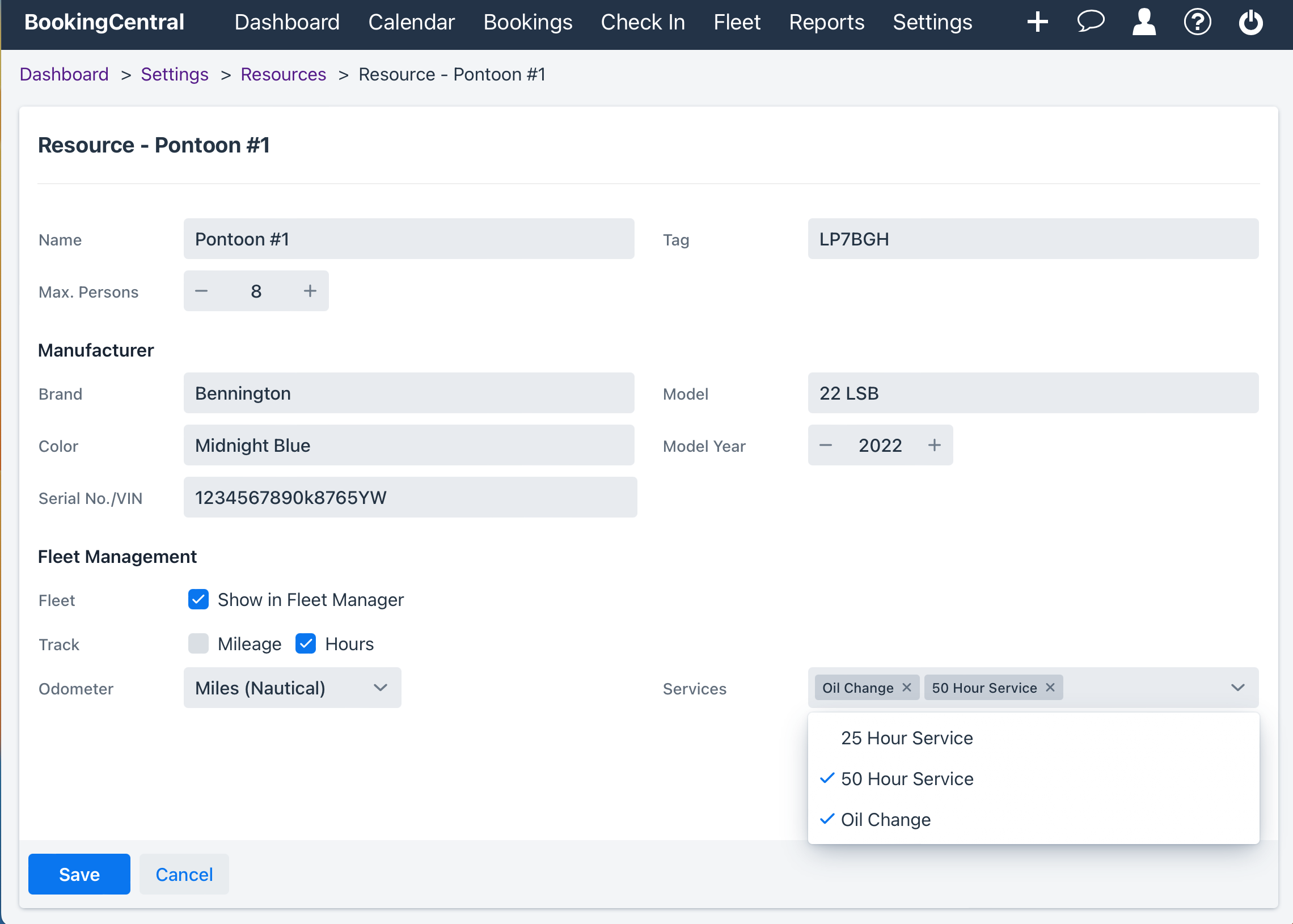Open the Calendar nav item
The width and height of the screenshot is (1293, 924).
coord(412,22)
